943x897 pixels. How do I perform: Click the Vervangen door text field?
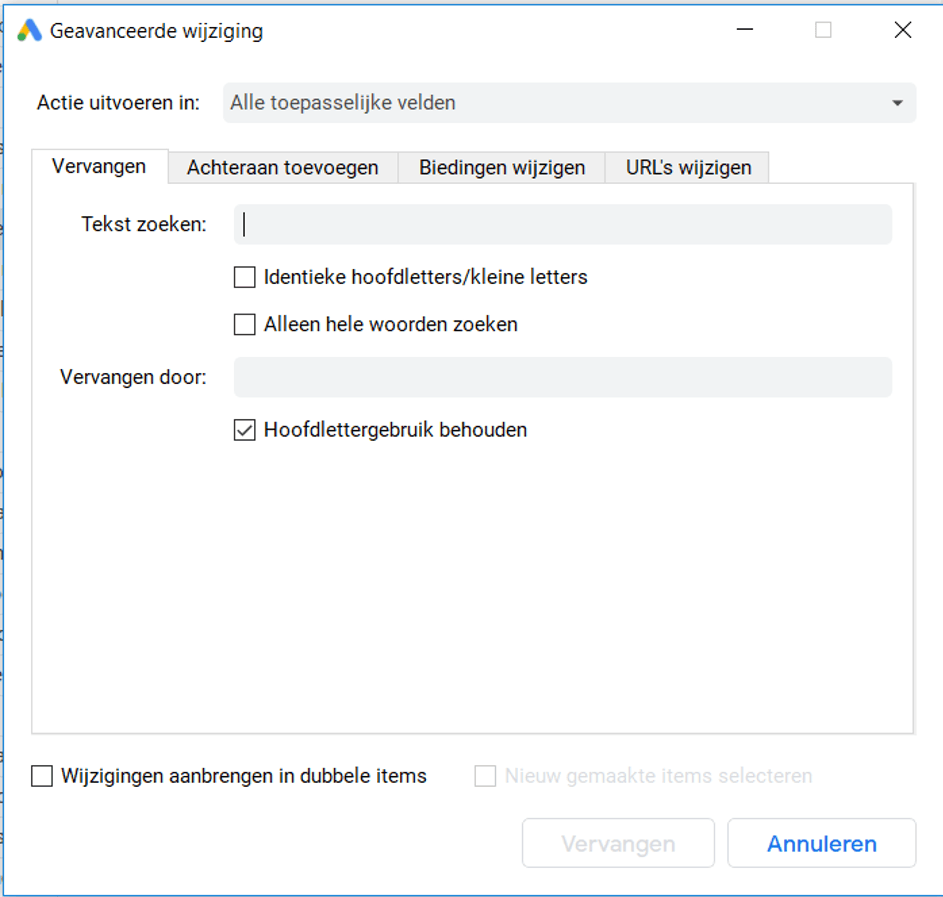tap(562, 377)
